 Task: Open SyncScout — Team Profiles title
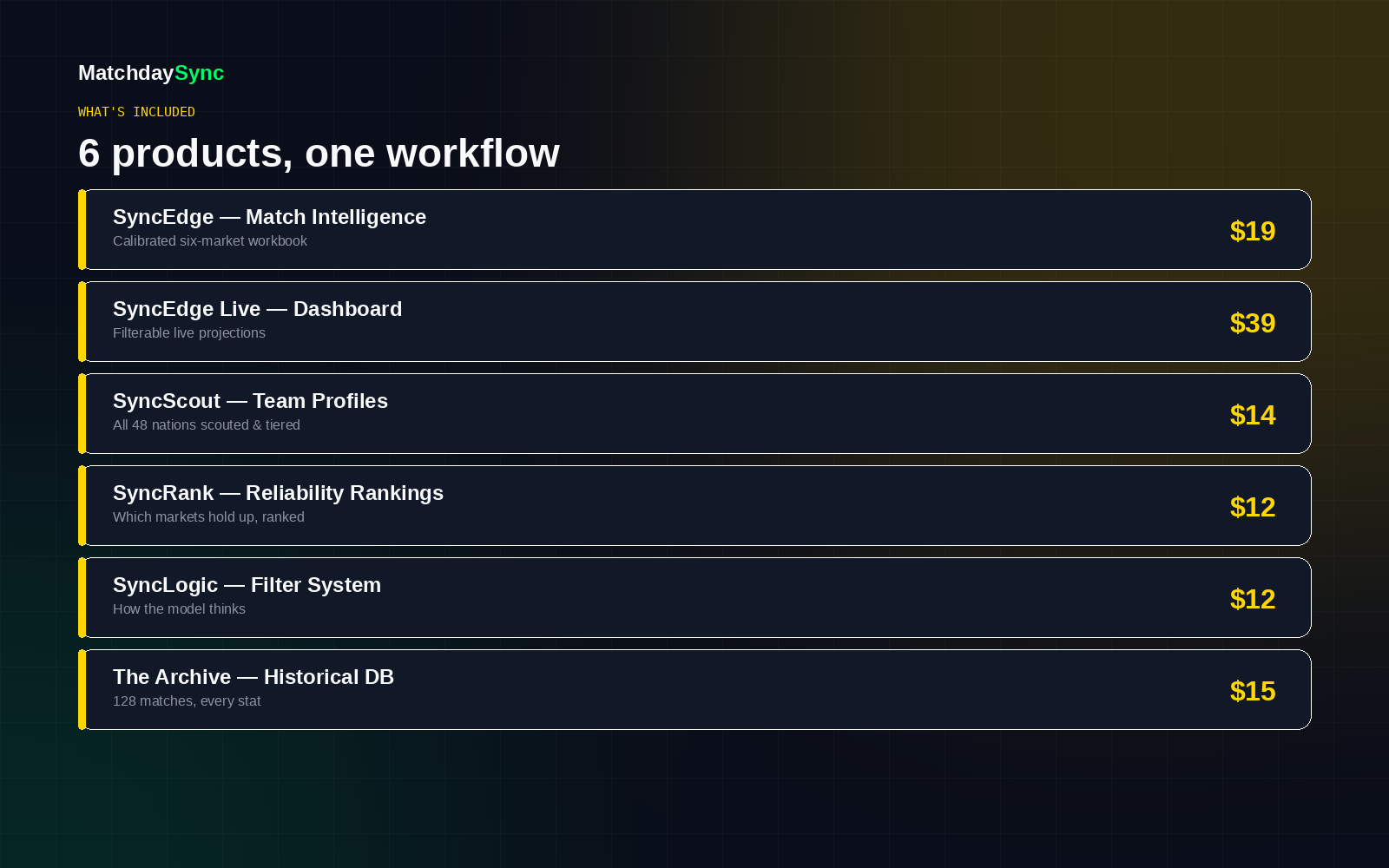(x=250, y=401)
